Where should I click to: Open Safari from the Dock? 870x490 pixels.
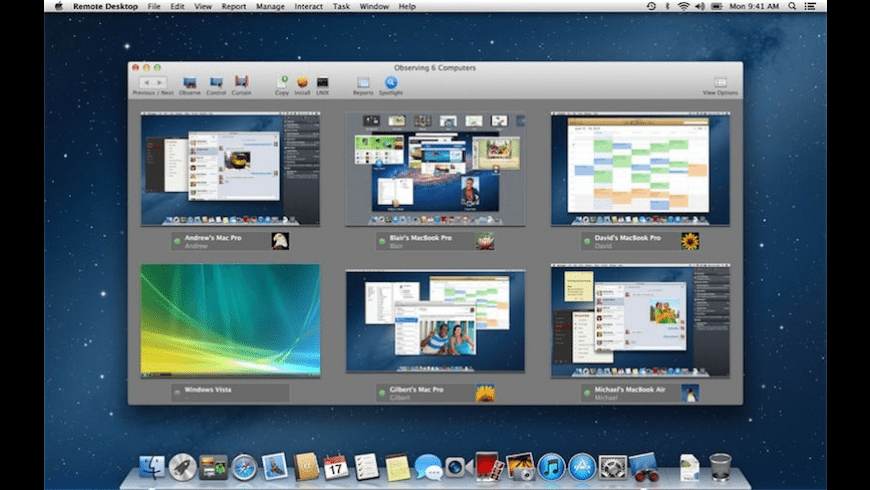point(244,467)
